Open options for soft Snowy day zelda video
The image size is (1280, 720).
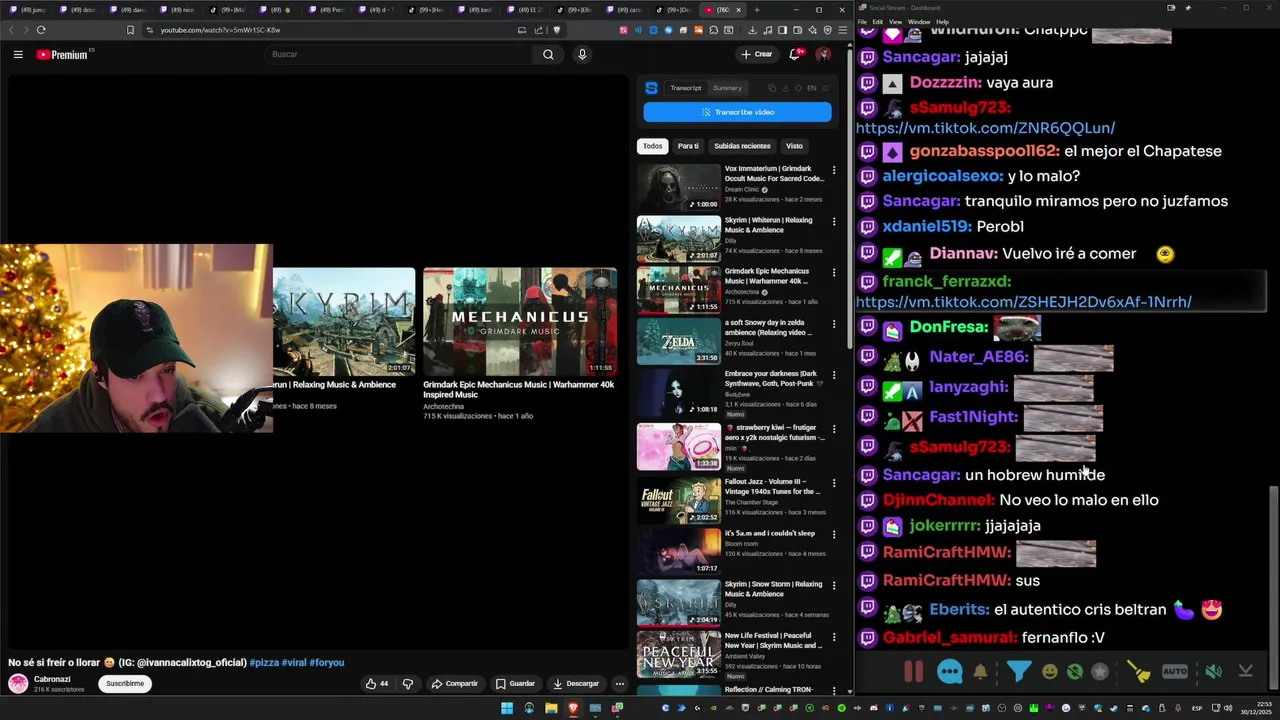[834, 324]
